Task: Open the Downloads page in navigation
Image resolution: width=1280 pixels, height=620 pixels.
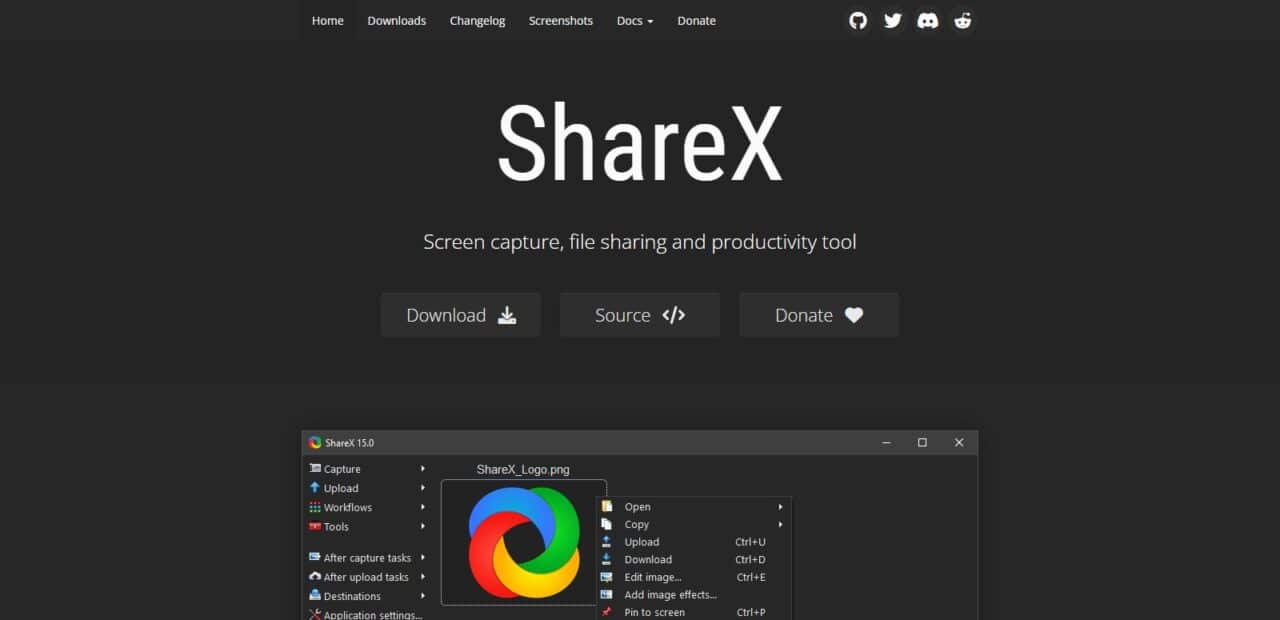Action: pyautogui.click(x=396, y=20)
